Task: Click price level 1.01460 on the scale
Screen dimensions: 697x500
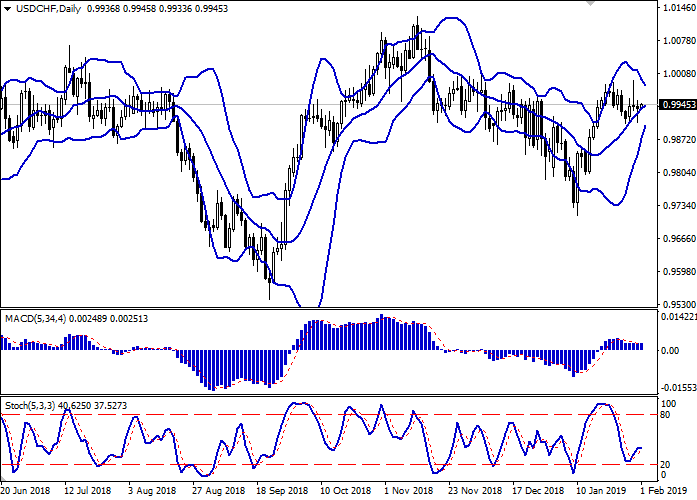Action: pos(679,8)
